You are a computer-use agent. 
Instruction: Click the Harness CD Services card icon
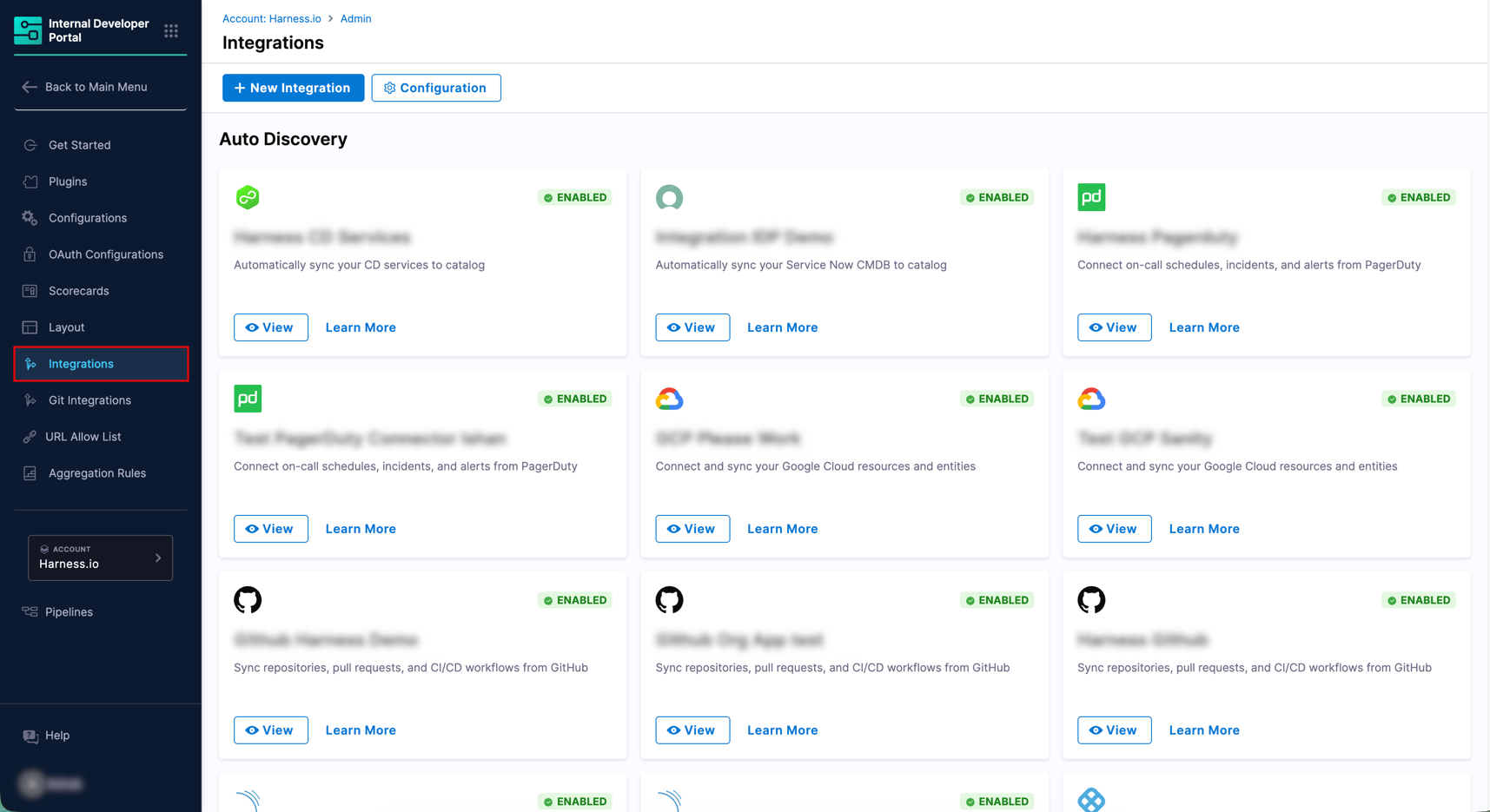coord(248,198)
